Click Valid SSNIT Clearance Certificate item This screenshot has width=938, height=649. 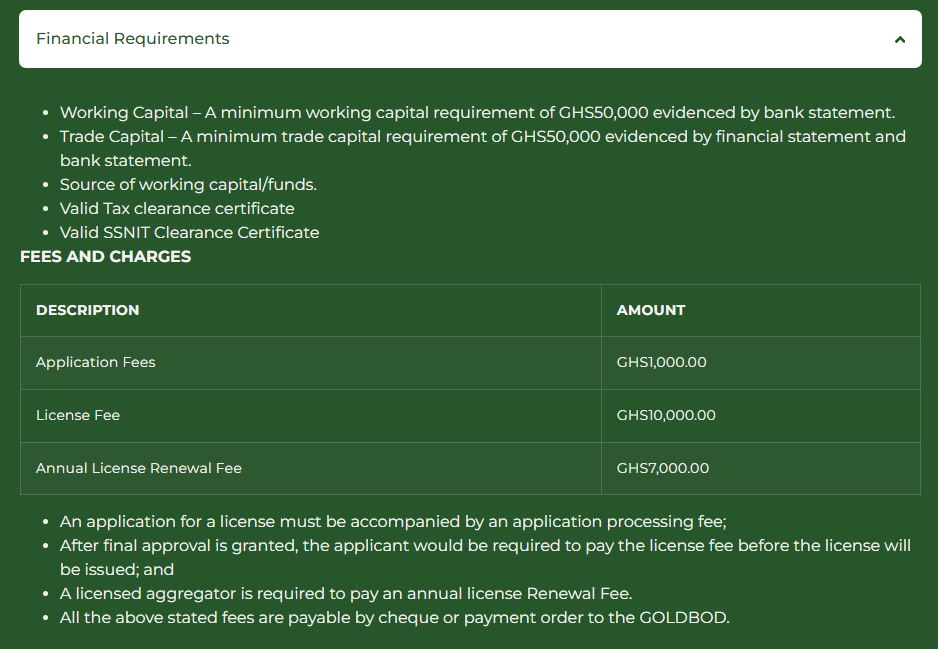pos(190,232)
